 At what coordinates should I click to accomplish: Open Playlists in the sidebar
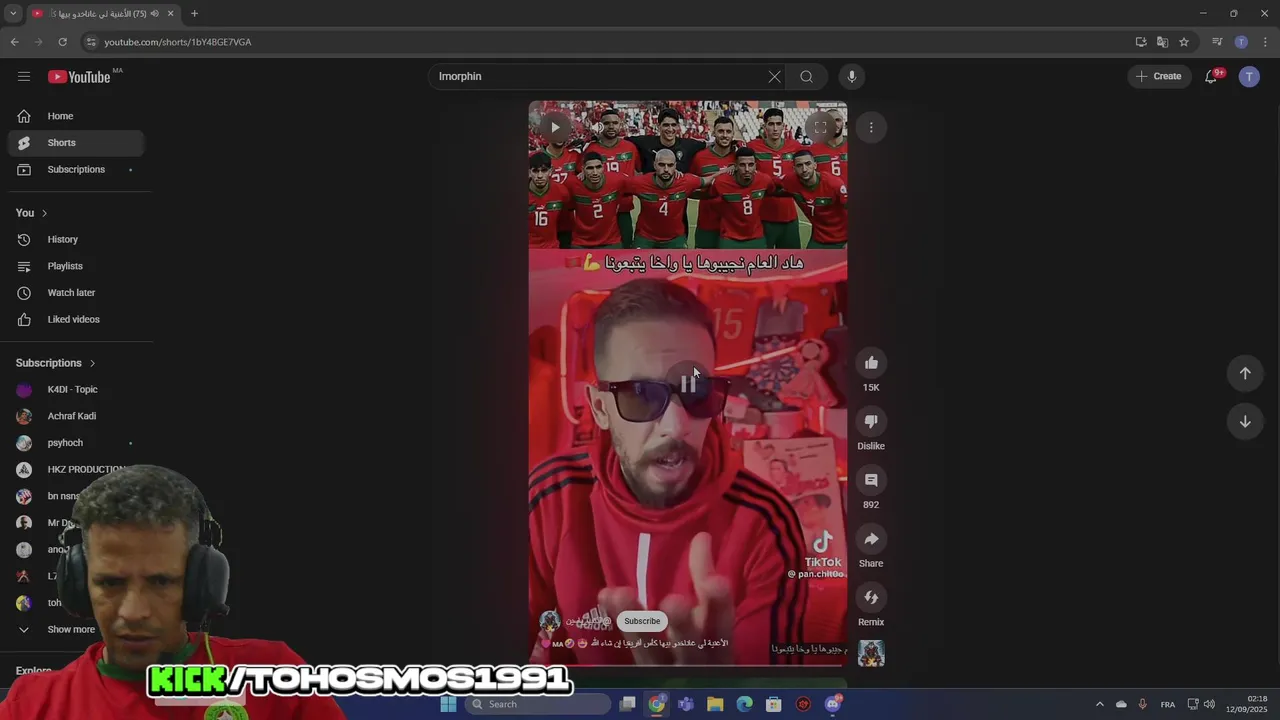tap(76, 266)
